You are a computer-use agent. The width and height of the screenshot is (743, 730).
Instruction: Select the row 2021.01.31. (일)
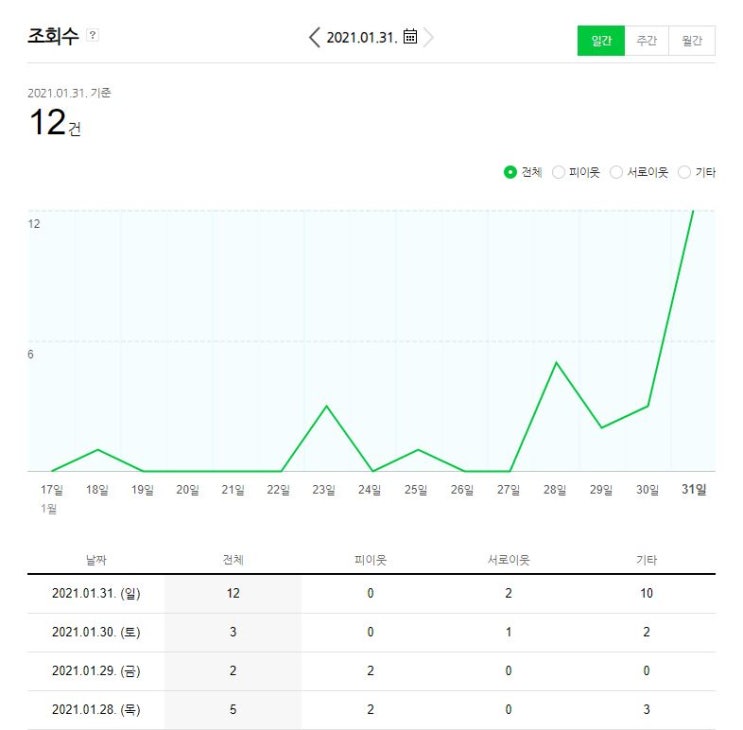[x=372, y=594]
